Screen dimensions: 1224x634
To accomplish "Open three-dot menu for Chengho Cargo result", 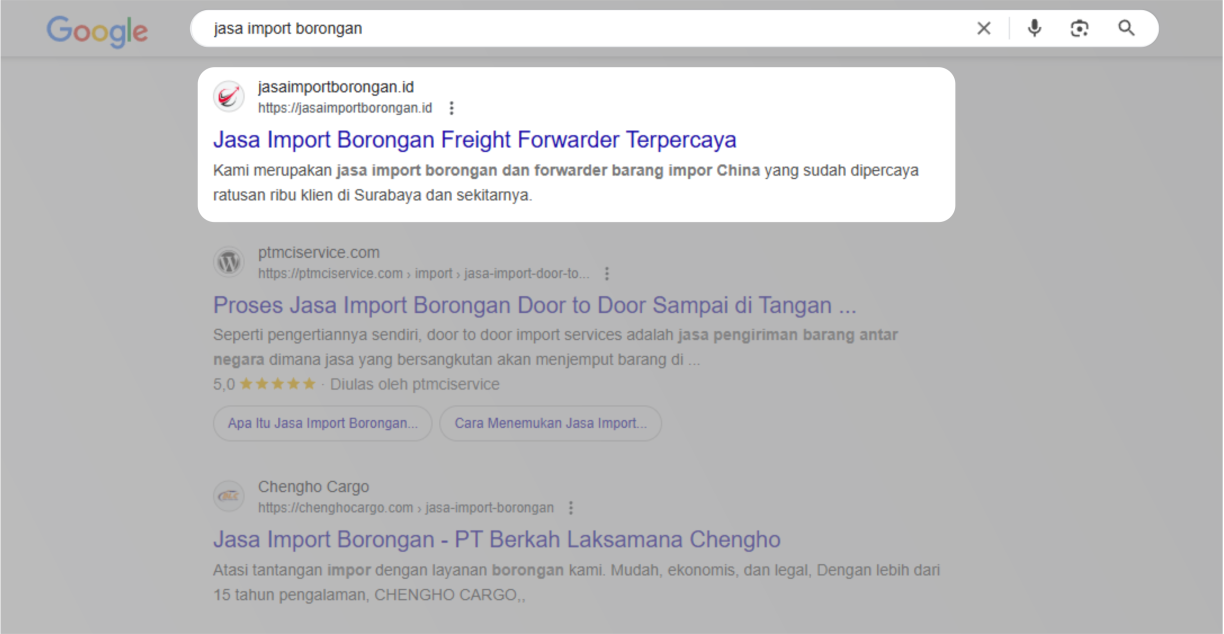I will click(x=571, y=508).
